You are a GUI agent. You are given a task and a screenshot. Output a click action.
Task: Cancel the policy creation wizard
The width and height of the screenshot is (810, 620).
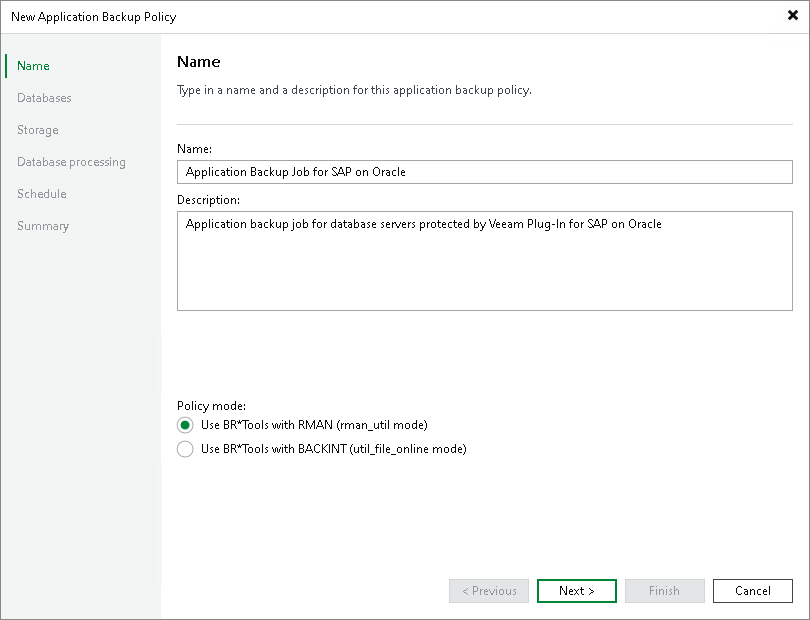click(752, 591)
